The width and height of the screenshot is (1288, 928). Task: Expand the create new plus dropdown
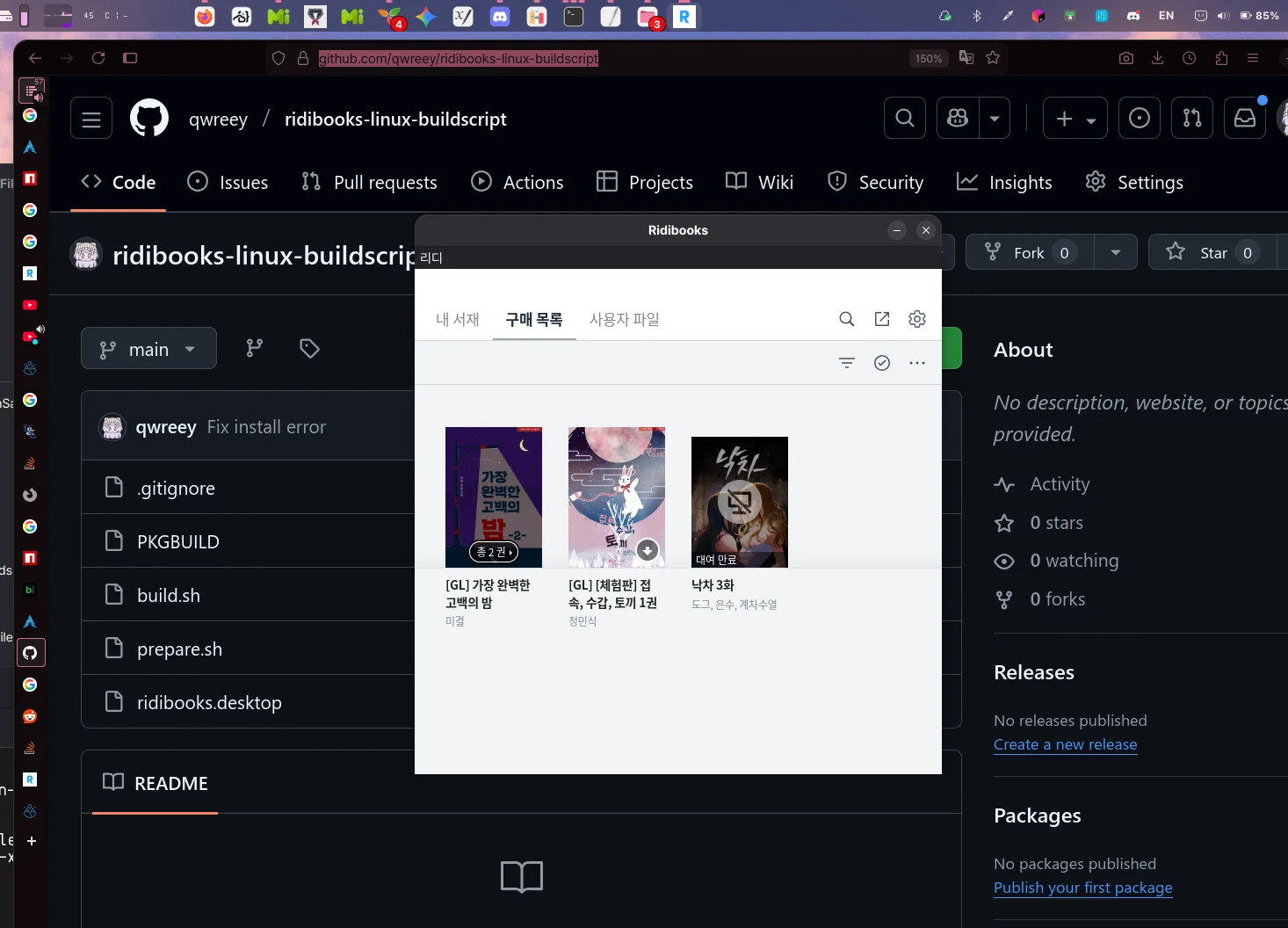(x=1075, y=119)
